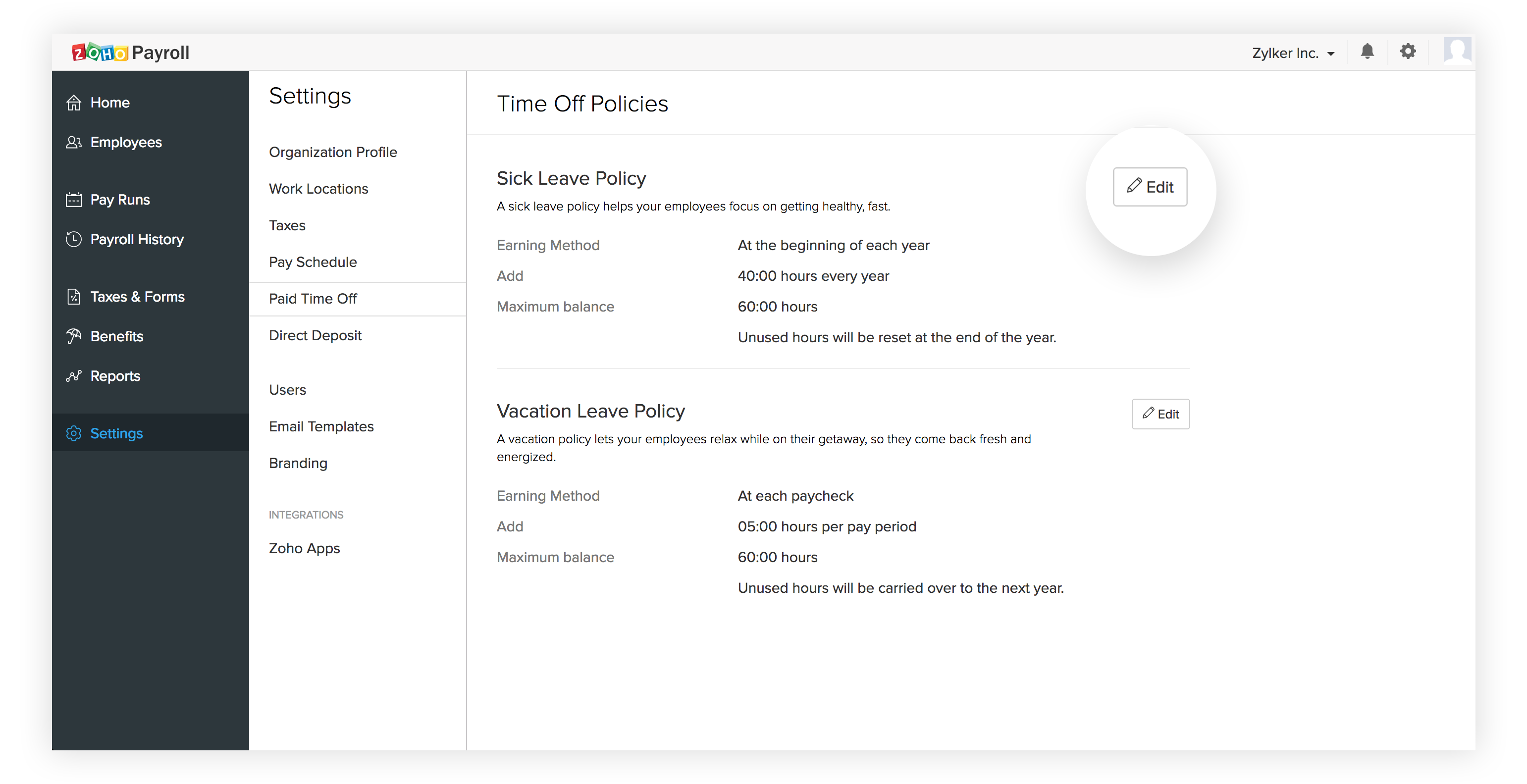Go to Pay Schedule settings
This screenshot has width=1527, height=784.
click(313, 262)
